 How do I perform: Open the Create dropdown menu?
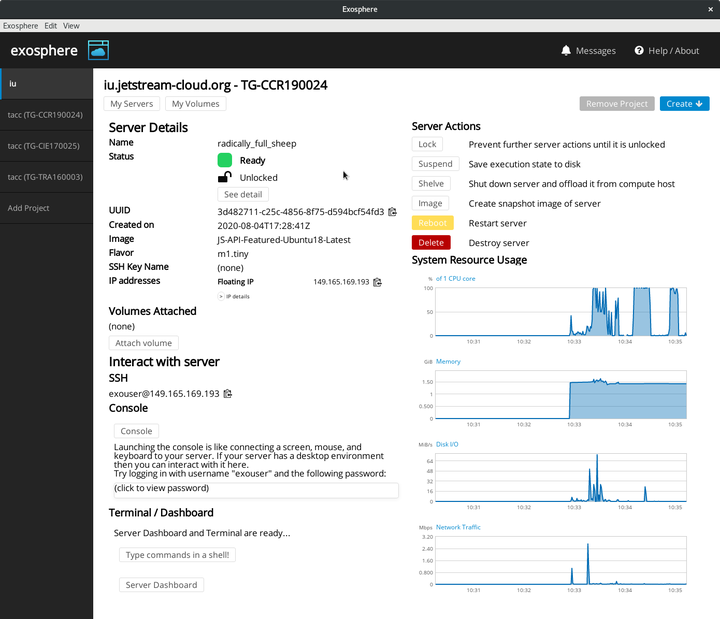click(686, 103)
